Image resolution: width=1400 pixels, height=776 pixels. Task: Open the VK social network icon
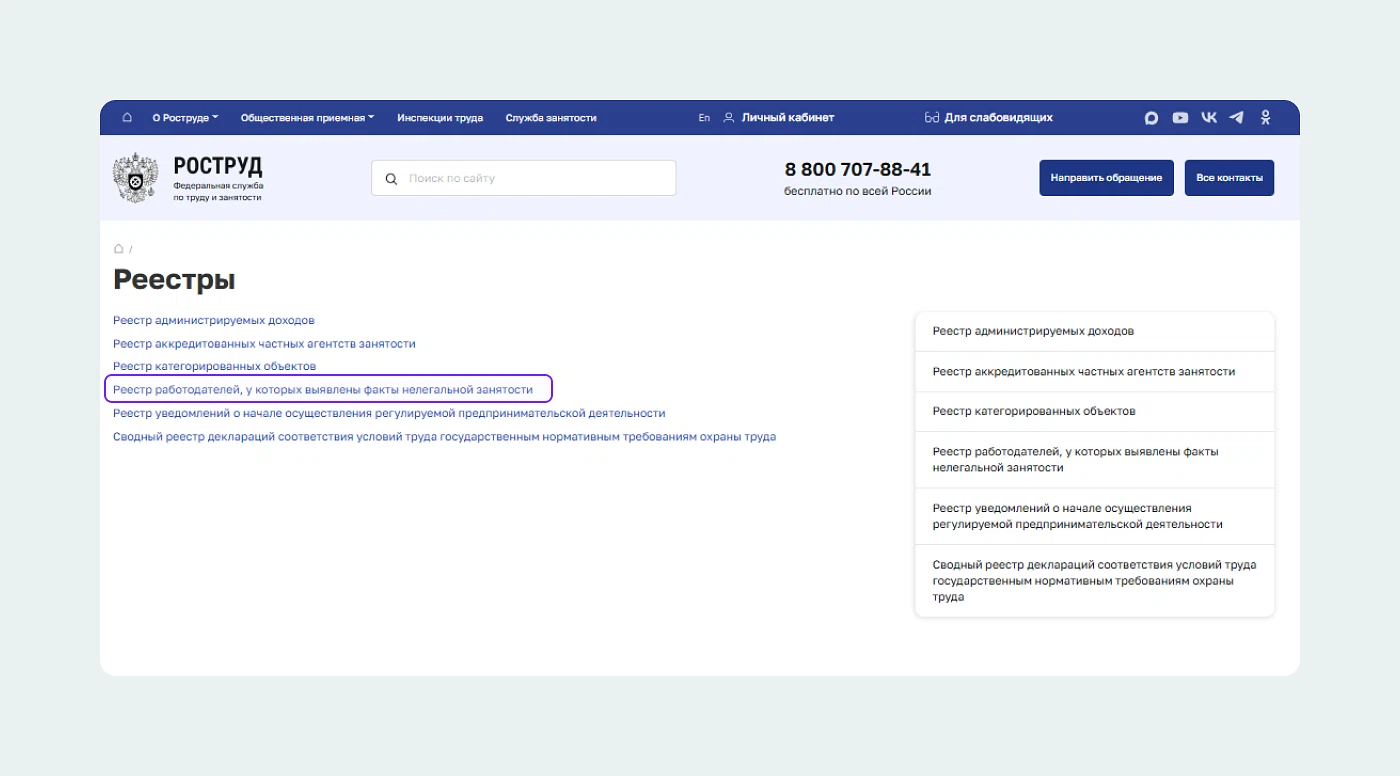[x=1209, y=118]
